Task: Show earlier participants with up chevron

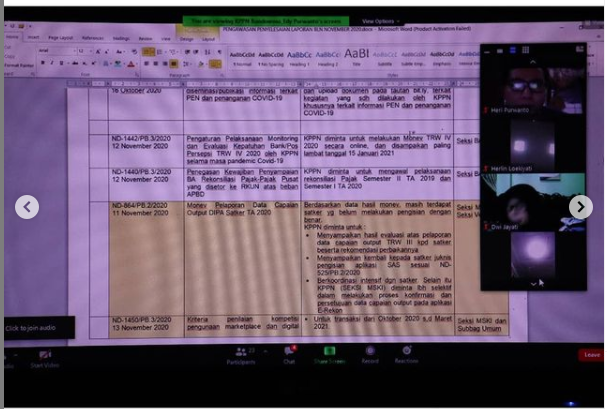Action: click(533, 62)
